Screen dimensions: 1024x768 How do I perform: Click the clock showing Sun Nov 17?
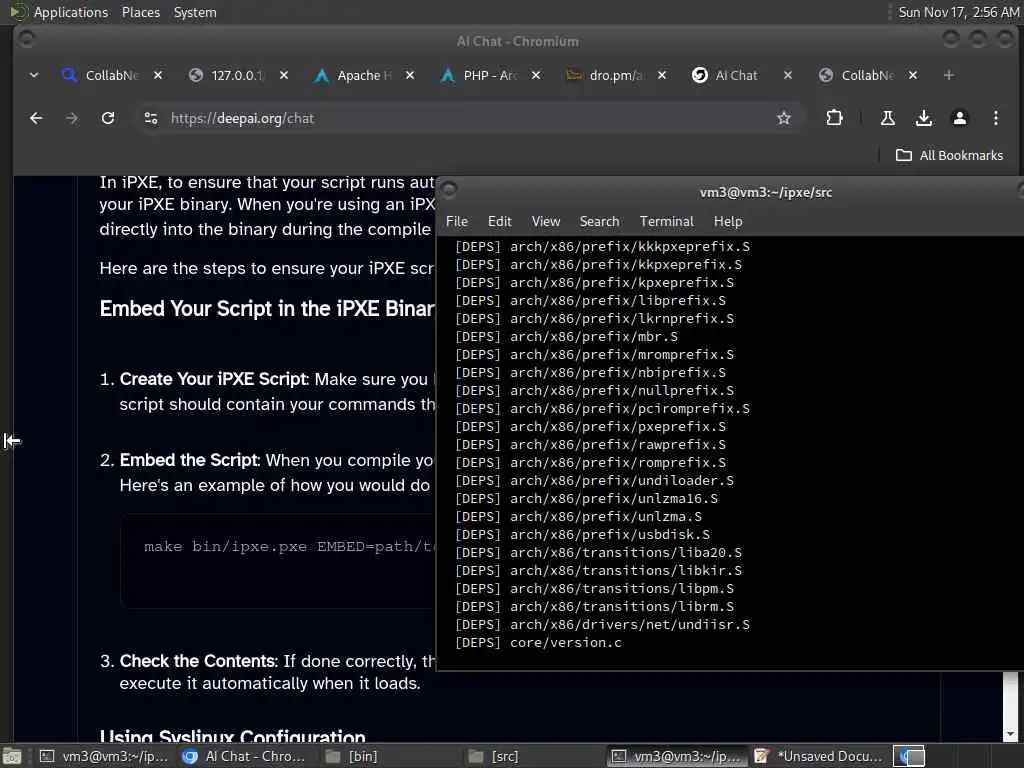click(959, 12)
